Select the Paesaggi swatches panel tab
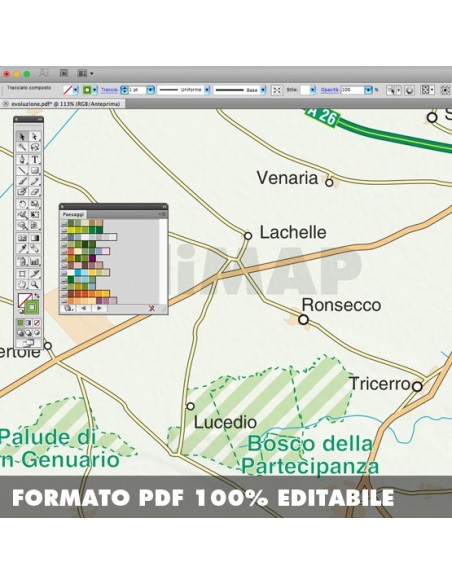452x584 pixels. click(73, 215)
